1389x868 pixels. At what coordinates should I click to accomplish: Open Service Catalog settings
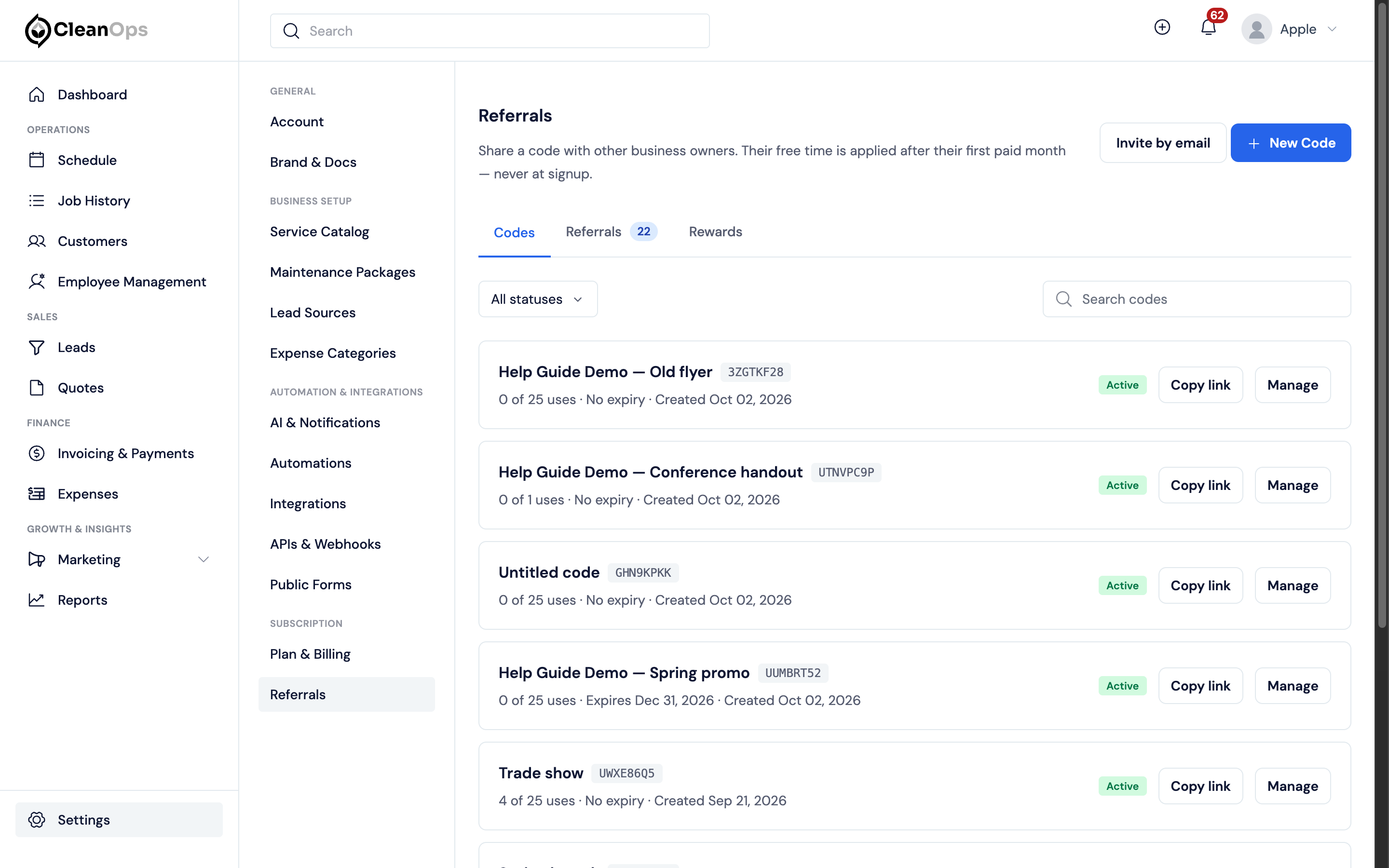(x=319, y=232)
